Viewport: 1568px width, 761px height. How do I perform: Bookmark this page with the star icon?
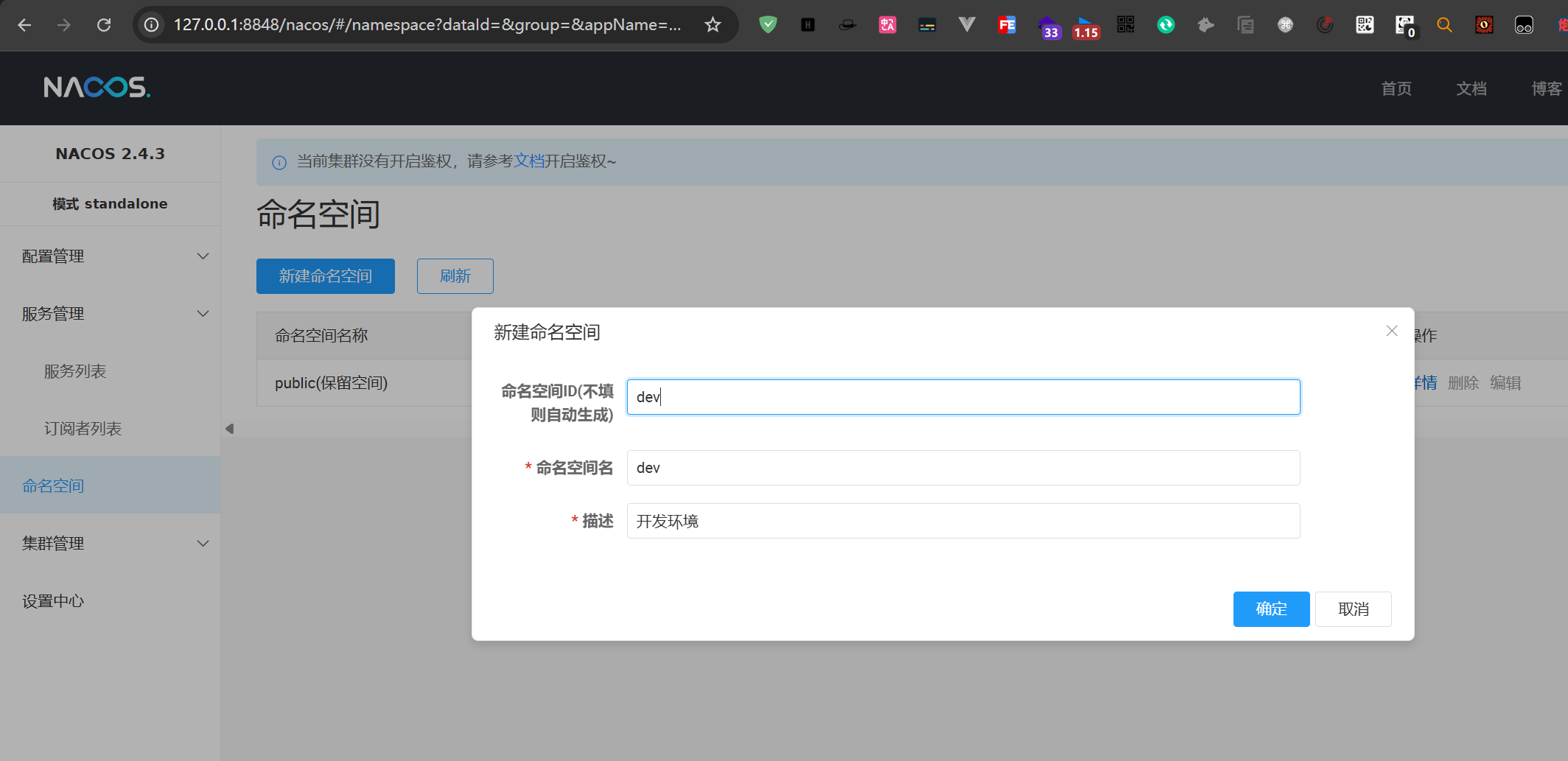[x=713, y=25]
